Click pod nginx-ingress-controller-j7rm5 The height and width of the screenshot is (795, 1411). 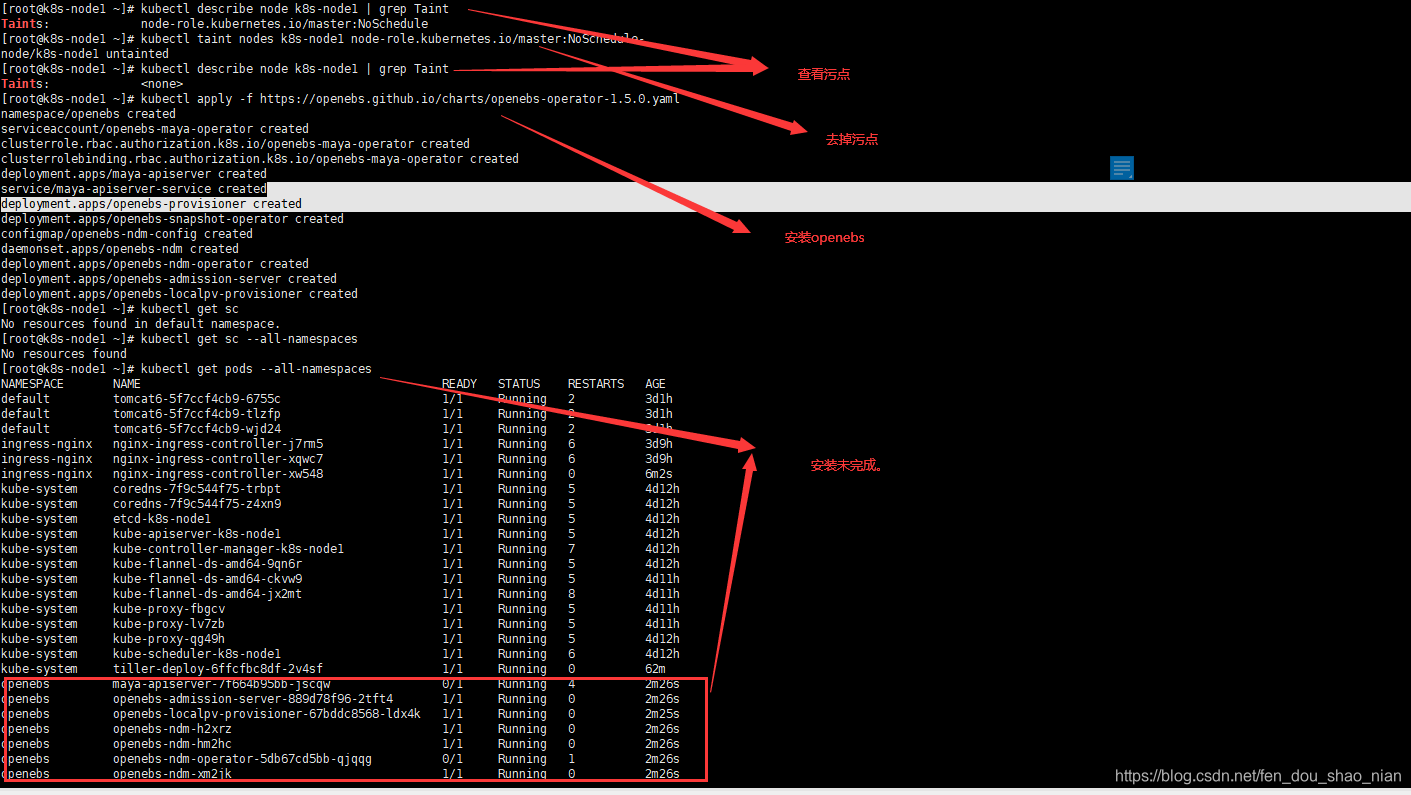tap(218, 444)
